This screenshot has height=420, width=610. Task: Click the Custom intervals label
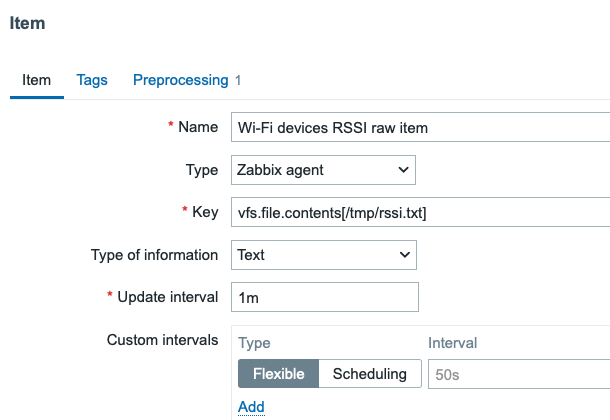tap(162, 340)
